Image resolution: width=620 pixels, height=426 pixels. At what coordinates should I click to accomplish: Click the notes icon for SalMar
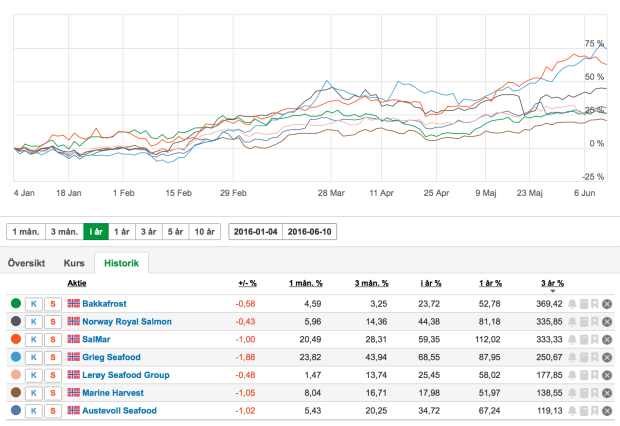pyautogui.click(x=583, y=339)
